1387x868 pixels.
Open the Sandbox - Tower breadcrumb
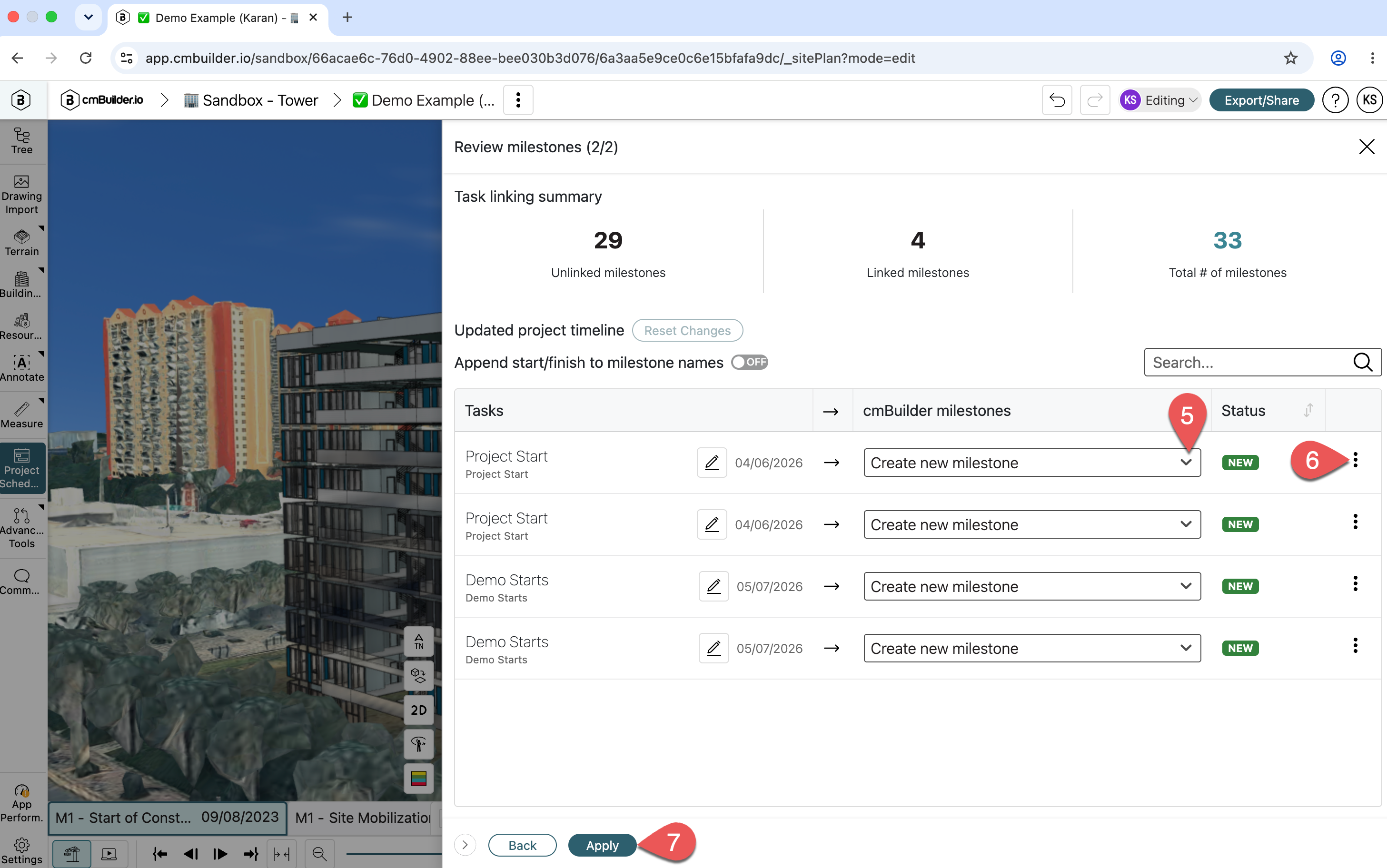tap(250, 100)
